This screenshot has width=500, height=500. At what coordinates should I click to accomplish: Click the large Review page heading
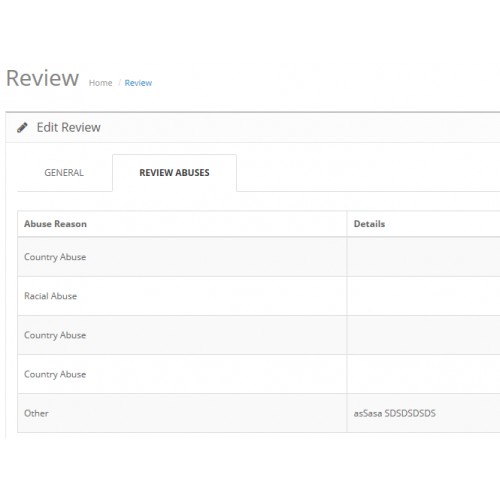pyautogui.click(x=43, y=78)
